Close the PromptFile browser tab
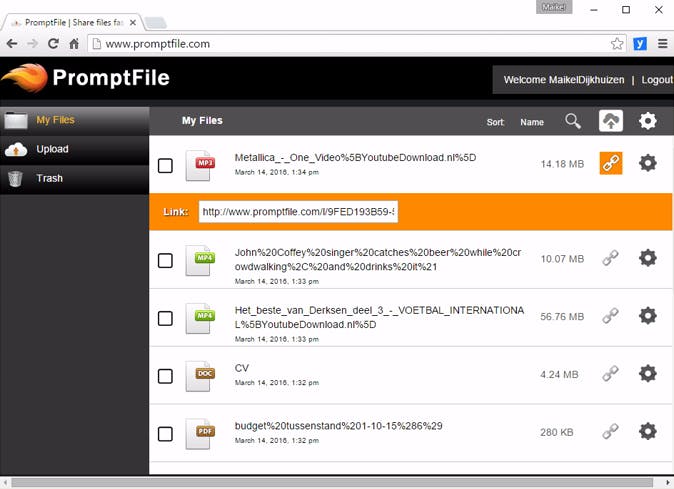674x489 pixels. (x=133, y=23)
